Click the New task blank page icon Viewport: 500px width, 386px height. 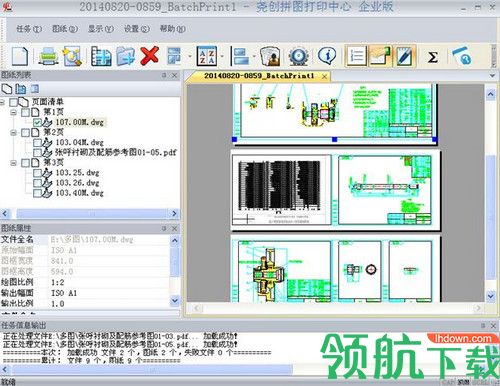coord(20,56)
